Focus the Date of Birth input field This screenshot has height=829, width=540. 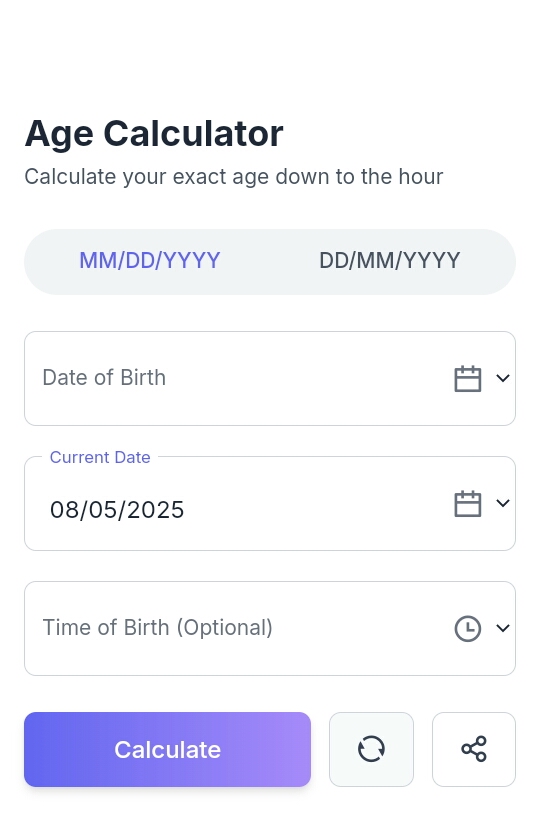(270, 379)
